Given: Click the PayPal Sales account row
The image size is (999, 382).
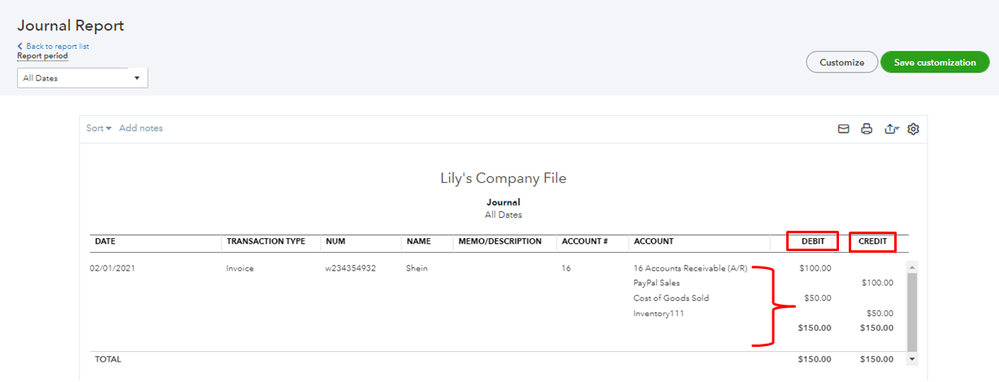Looking at the screenshot, I should [657, 283].
